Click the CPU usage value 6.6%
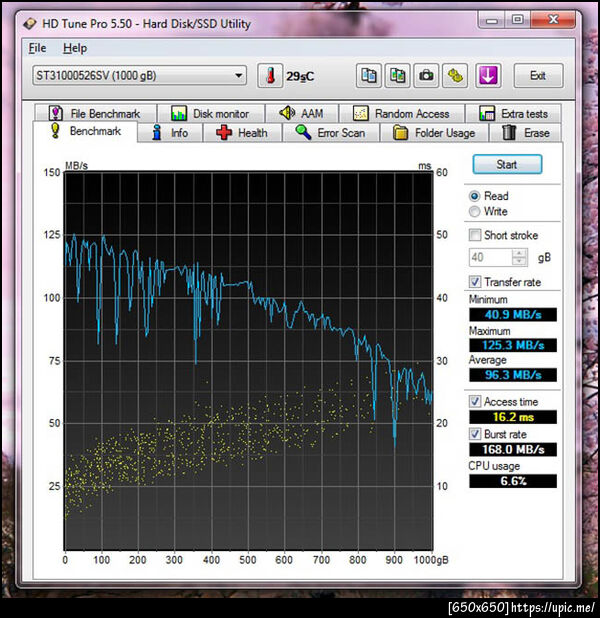 tap(513, 481)
